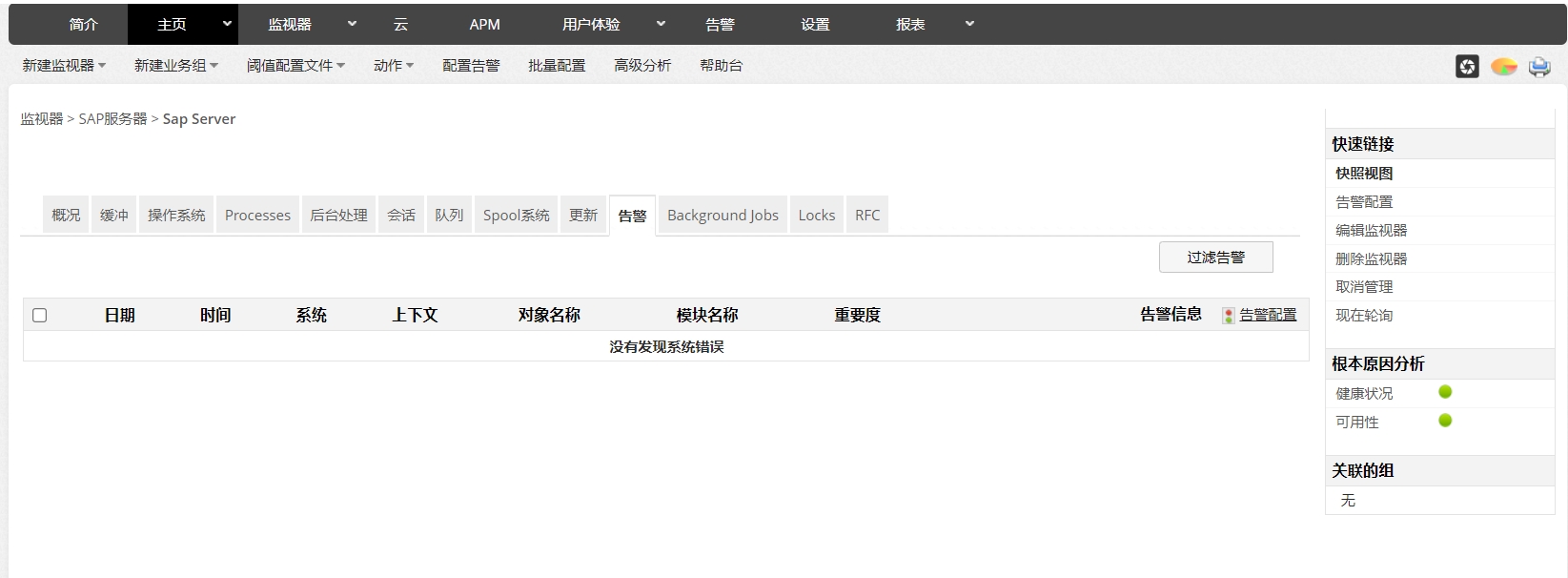Switch to the 操作系统 tab
The height and width of the screenshot is (578, 1568).
coord(176,216)
